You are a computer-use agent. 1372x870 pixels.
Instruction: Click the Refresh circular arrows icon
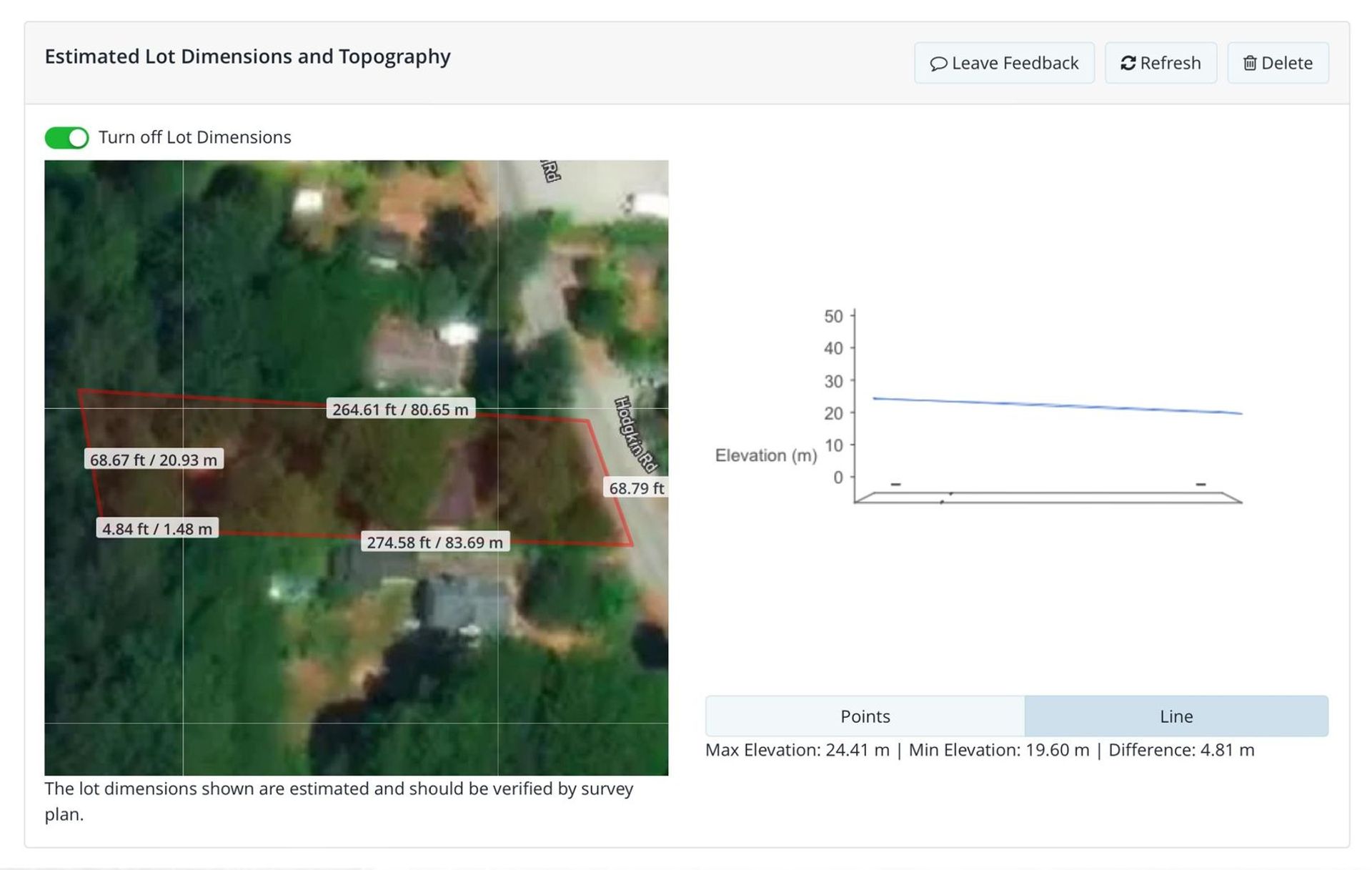tap(1128, 64)
